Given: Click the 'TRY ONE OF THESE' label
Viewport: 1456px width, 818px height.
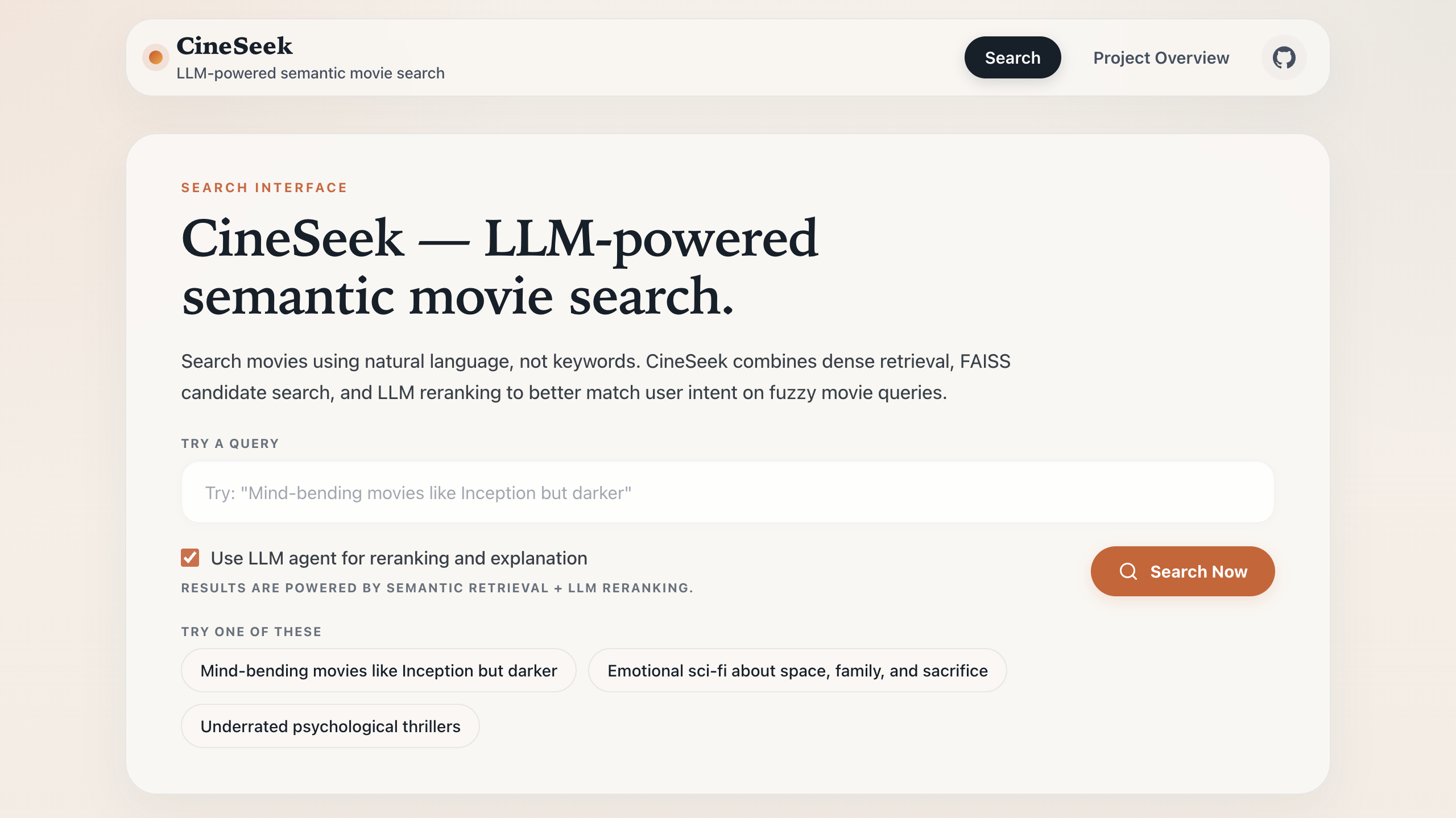Looking at the screenshot, I should 251,632.
